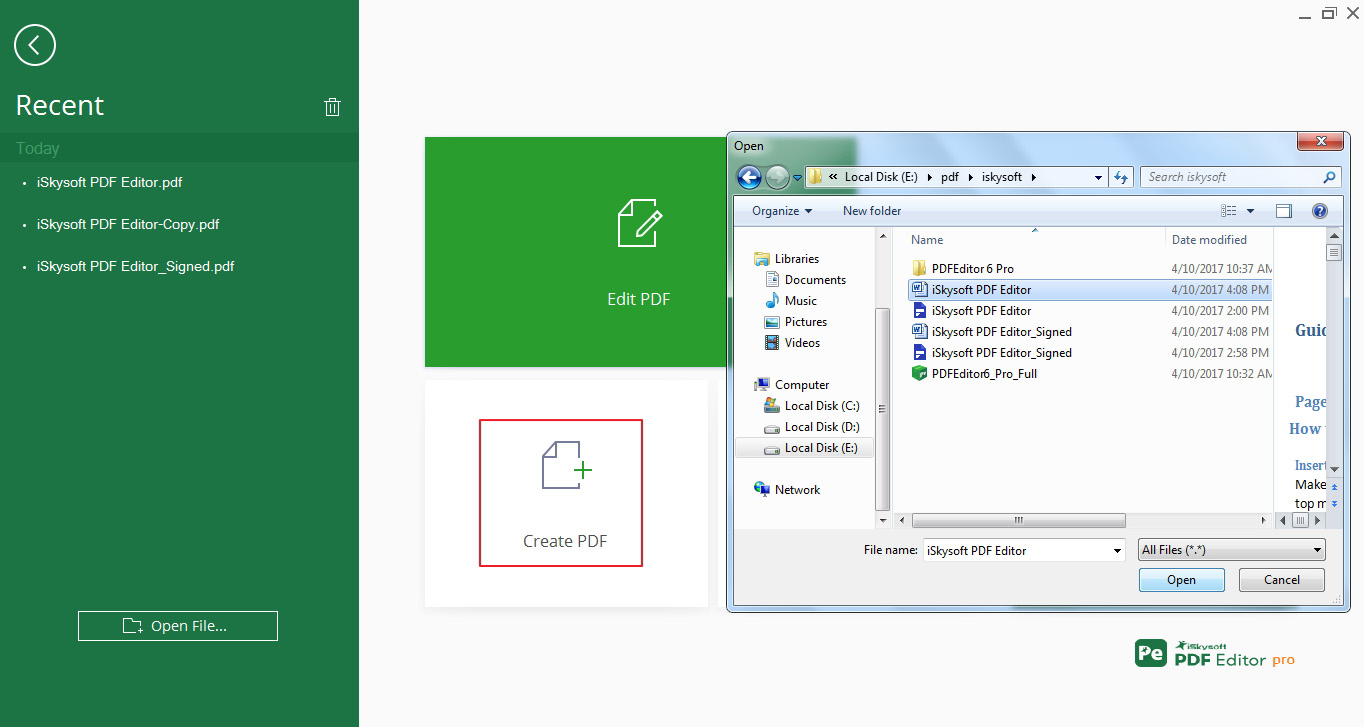This screenshot has width=1364, height=727.
Task: Click the Open File... button in sidebar
Action: [x=178, y=626]
